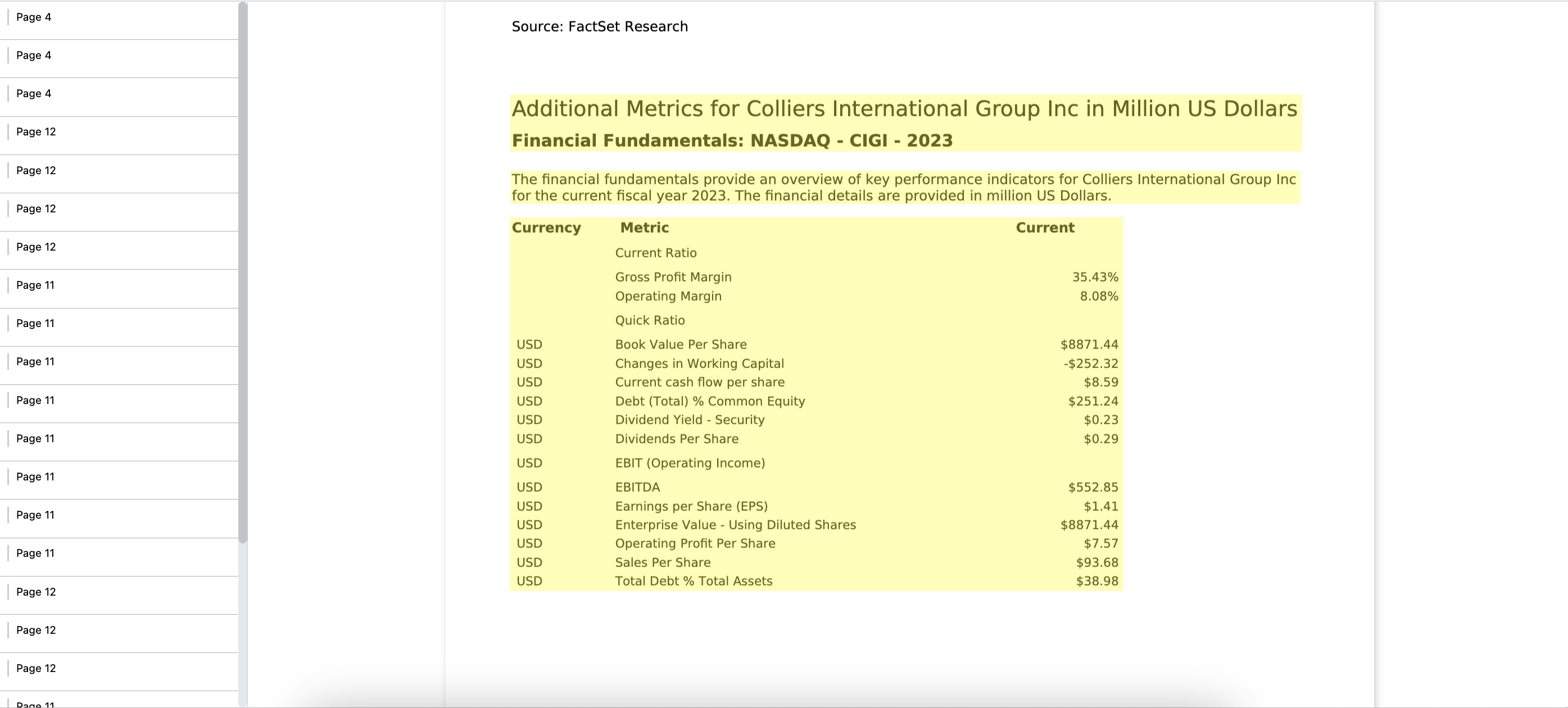Image resolution: width=1568 pixels, height=708 pixels.
Task: Select the topmost Page 4 sidebar entry
Action: [119, 17]
